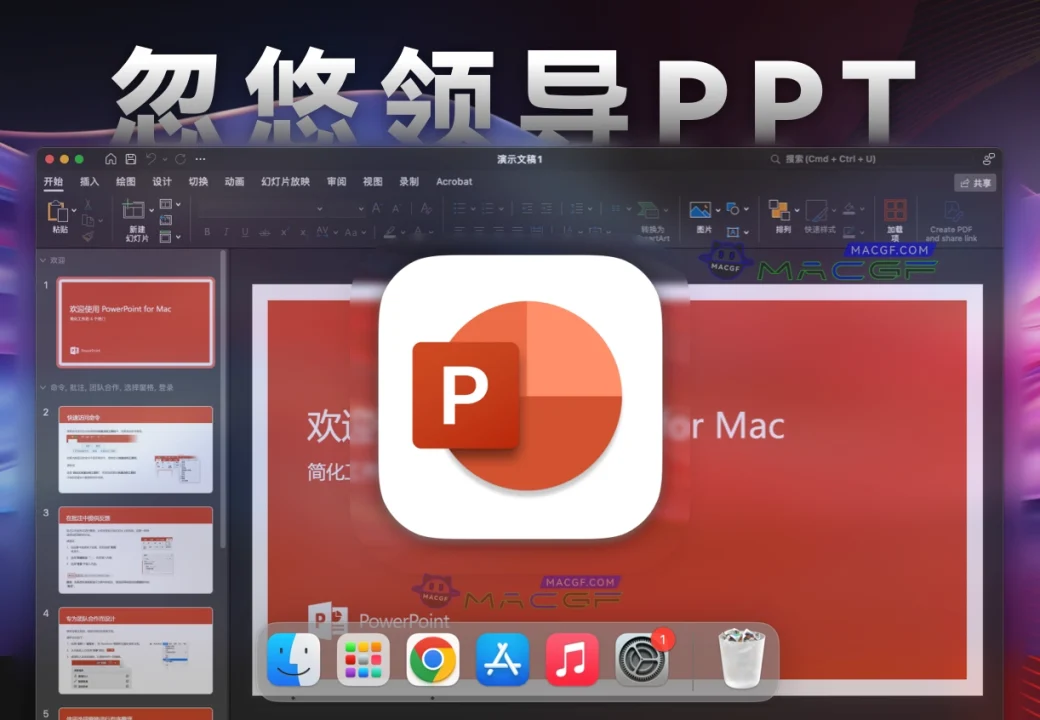Image resolution: width=1040 pixels, height=720 pixels.
Task: Open Google Chrome from the Dock
Action: (433, 659)
